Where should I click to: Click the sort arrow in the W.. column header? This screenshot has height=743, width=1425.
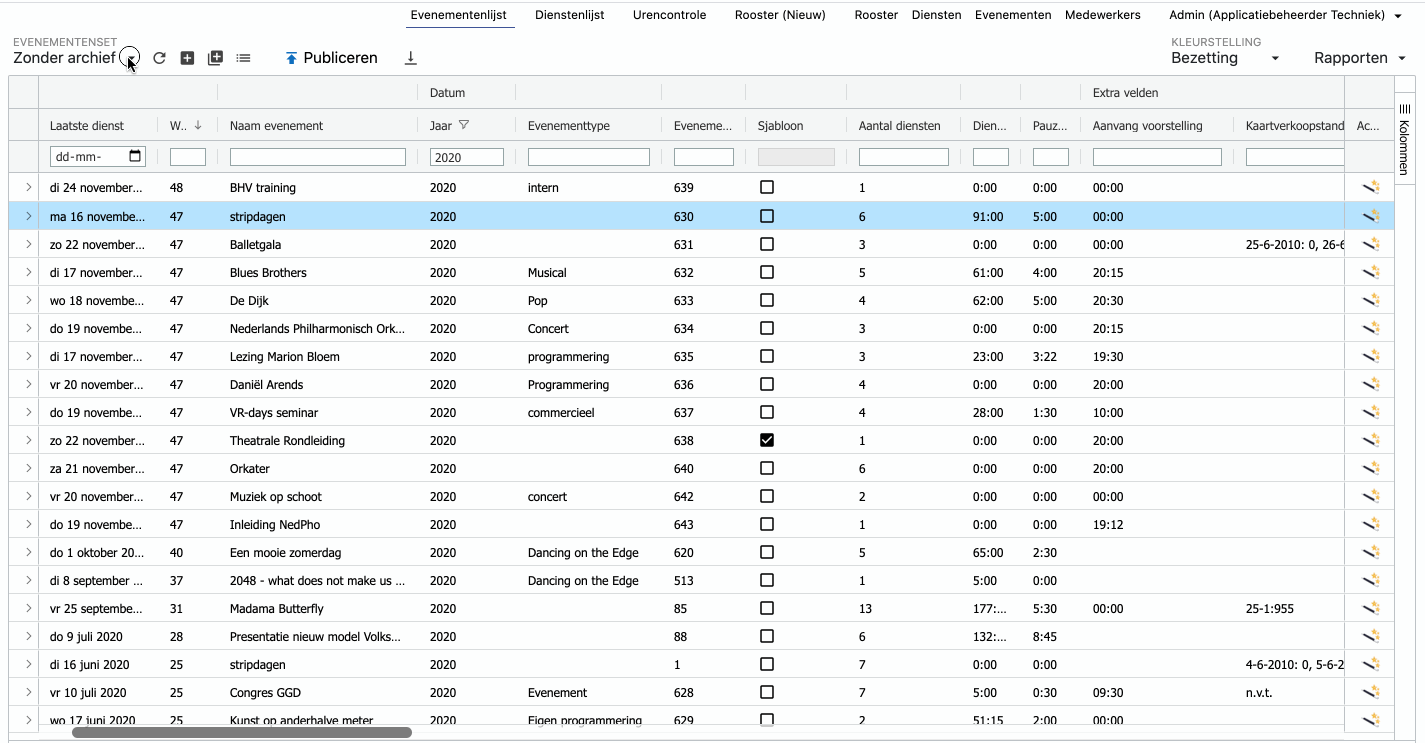tap(198, 125)
